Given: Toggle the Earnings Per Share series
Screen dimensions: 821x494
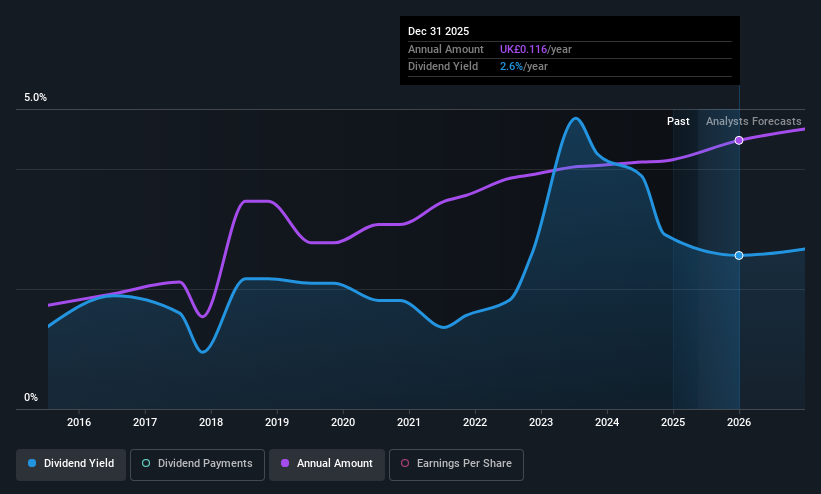Looking at the screenshot, I should pyautogui.click(x=456, y=464).
